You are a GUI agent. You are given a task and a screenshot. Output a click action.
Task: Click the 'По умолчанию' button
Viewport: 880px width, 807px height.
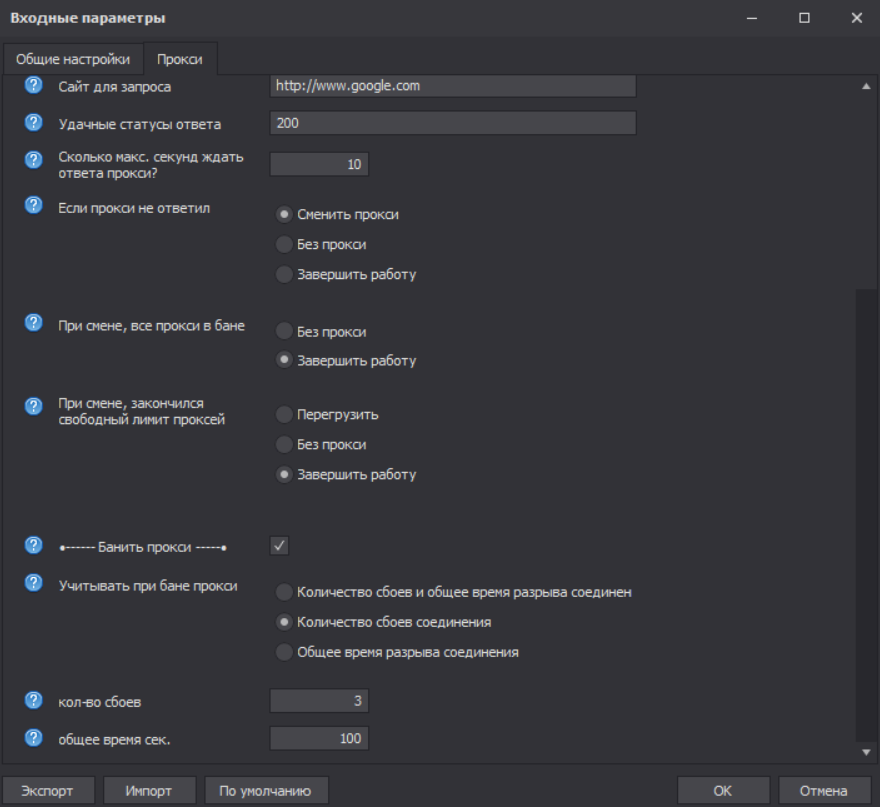coord(266,790)
